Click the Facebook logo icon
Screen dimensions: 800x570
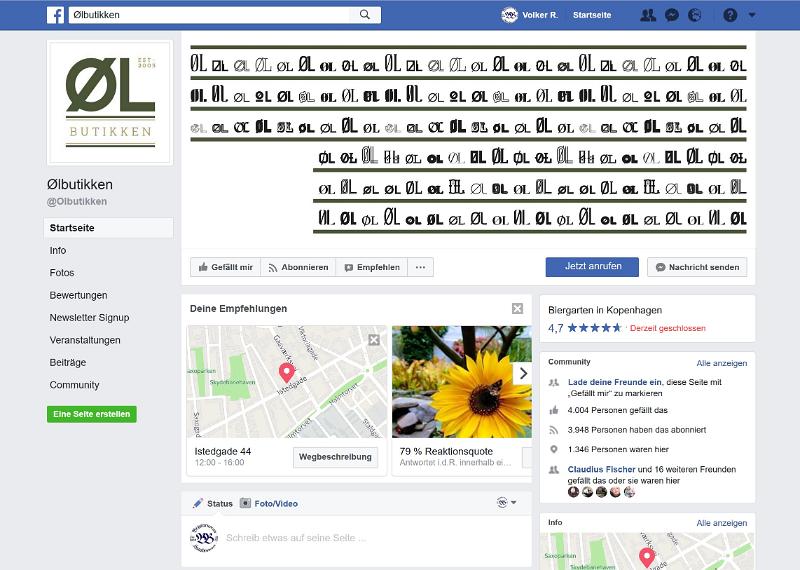click(x=56, y=15)
